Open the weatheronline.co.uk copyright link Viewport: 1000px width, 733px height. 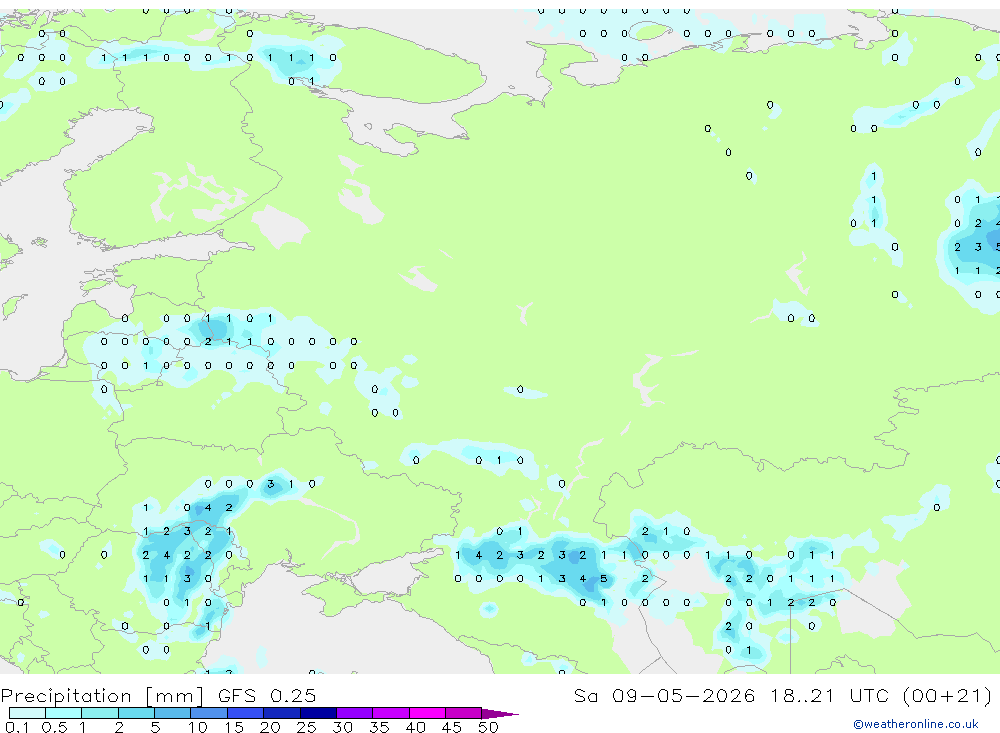915,724
